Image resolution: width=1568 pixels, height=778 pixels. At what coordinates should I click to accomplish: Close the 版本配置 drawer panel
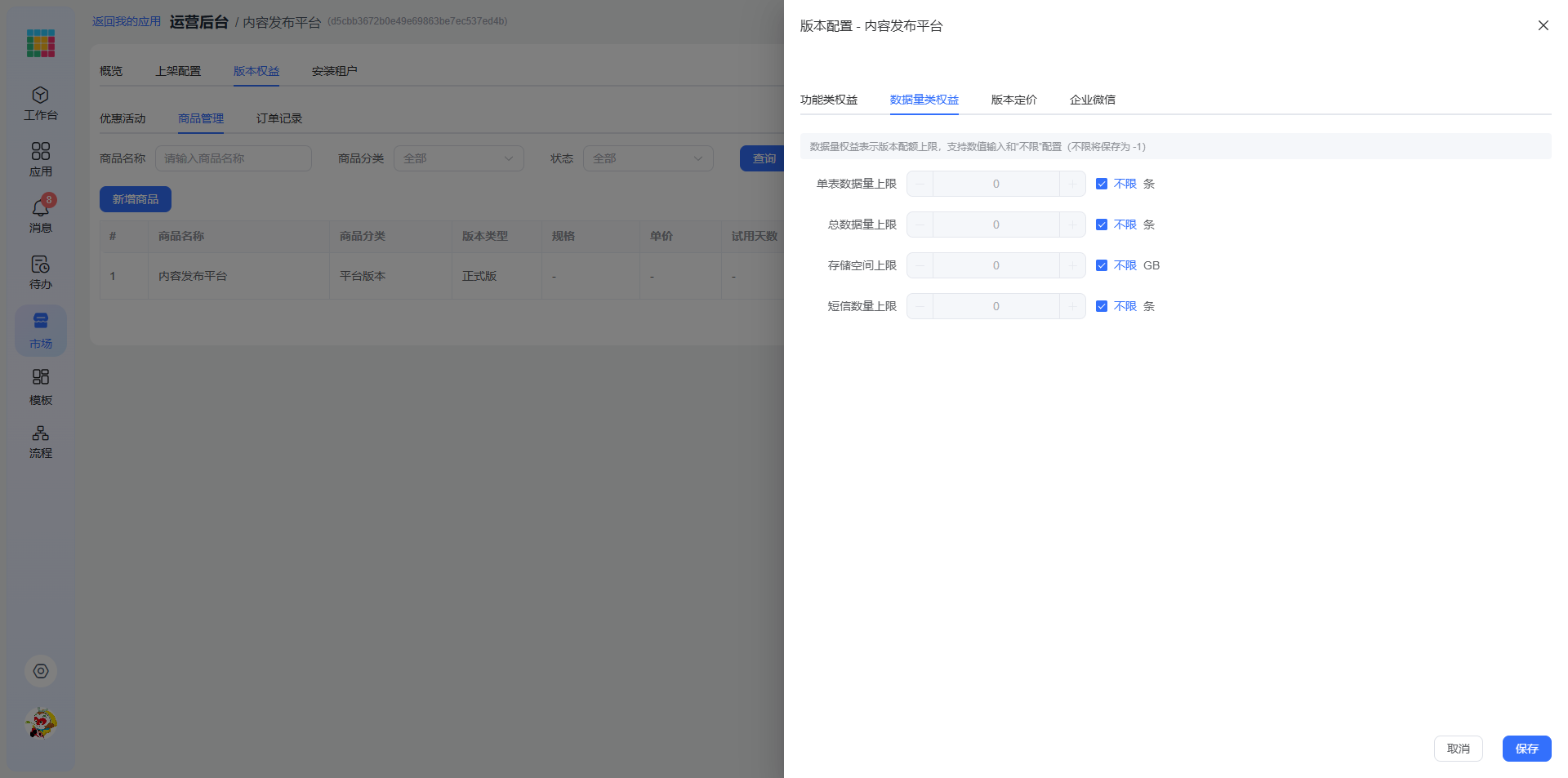(x=1543, y=25)
